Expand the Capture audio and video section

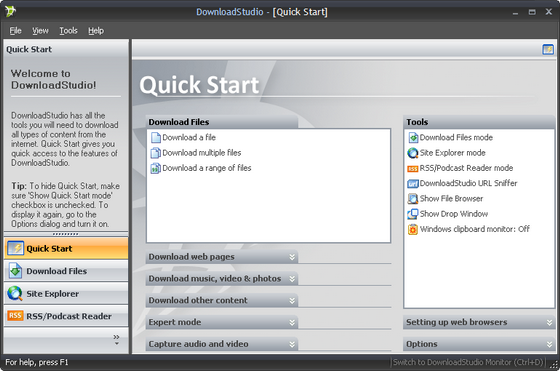[222, 344]
